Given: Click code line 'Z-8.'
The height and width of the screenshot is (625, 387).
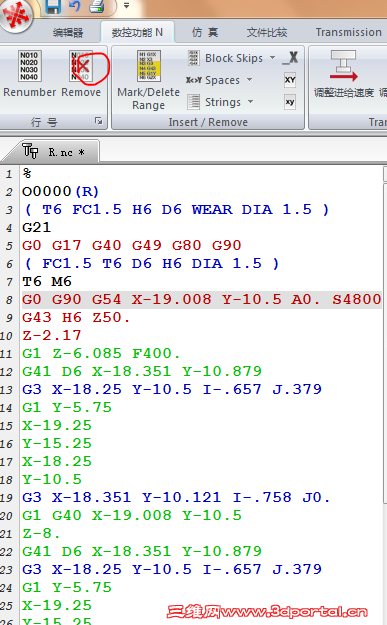Looking at the screenshot, I should pos(41,533).
